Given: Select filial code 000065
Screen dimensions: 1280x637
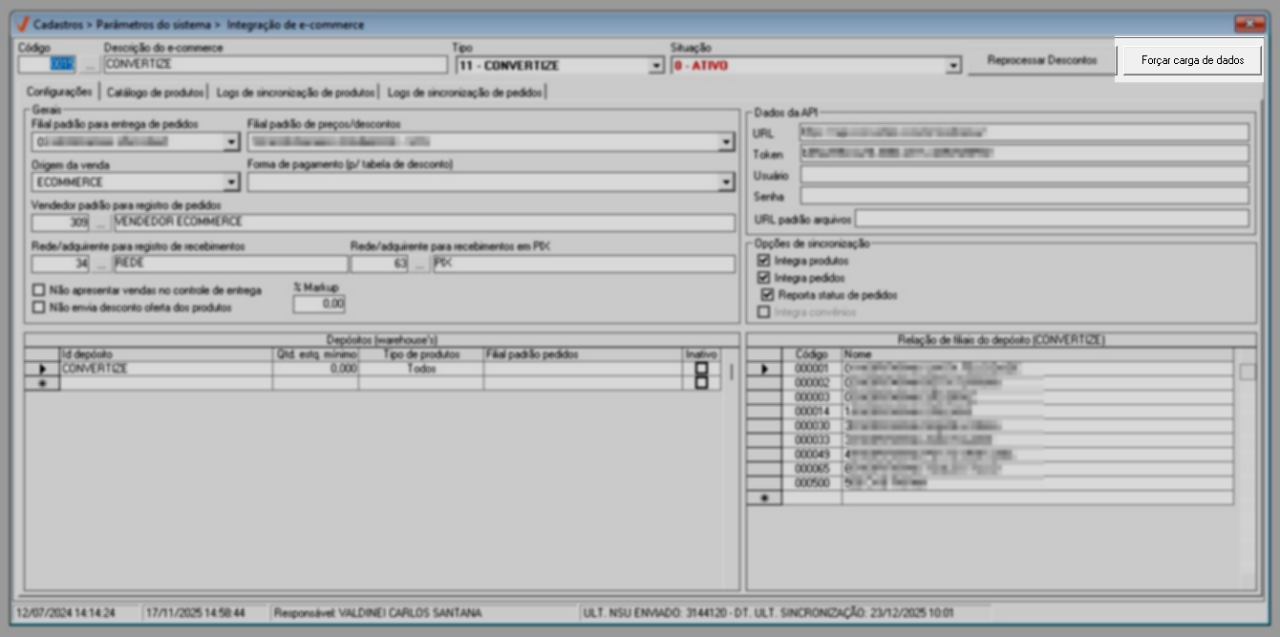Looking at the screenshot, I should point(812,468).
